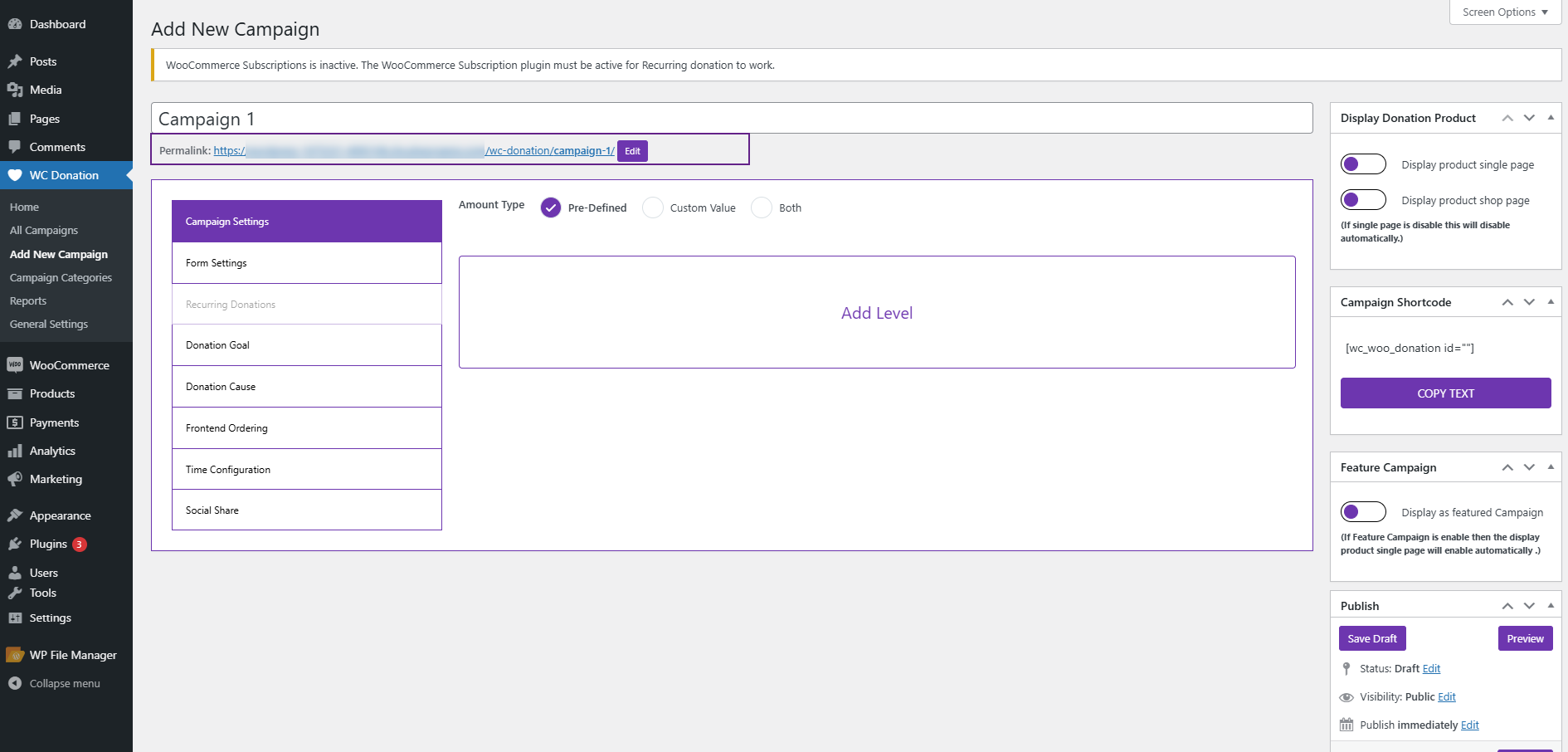Open the Screen Options dropdown
Viewport: 1568px width, 752px height.
[x=1505, y=12]
